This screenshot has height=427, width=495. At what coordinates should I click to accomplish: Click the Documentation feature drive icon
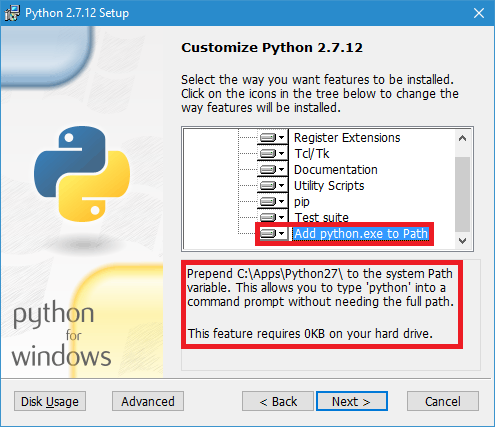click(x=268, y=169)
